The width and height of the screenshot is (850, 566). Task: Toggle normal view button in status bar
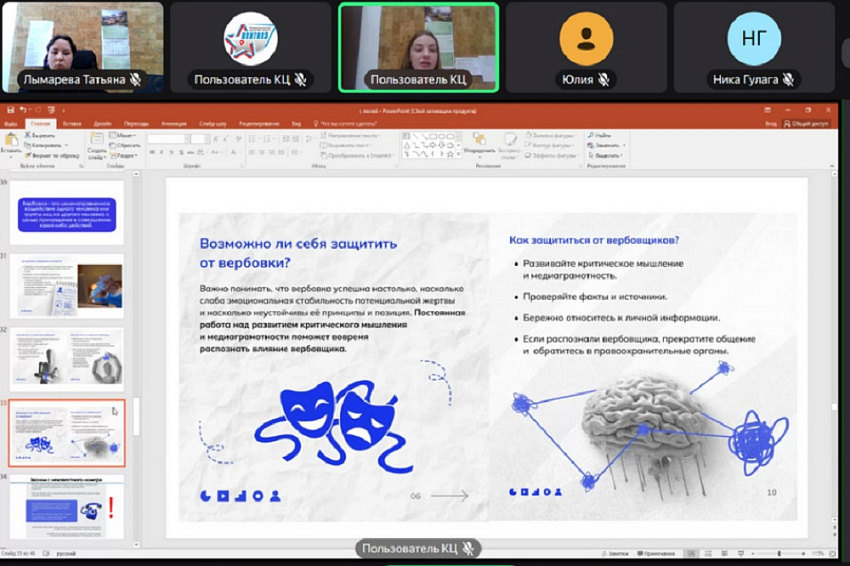tap(690, 553)
